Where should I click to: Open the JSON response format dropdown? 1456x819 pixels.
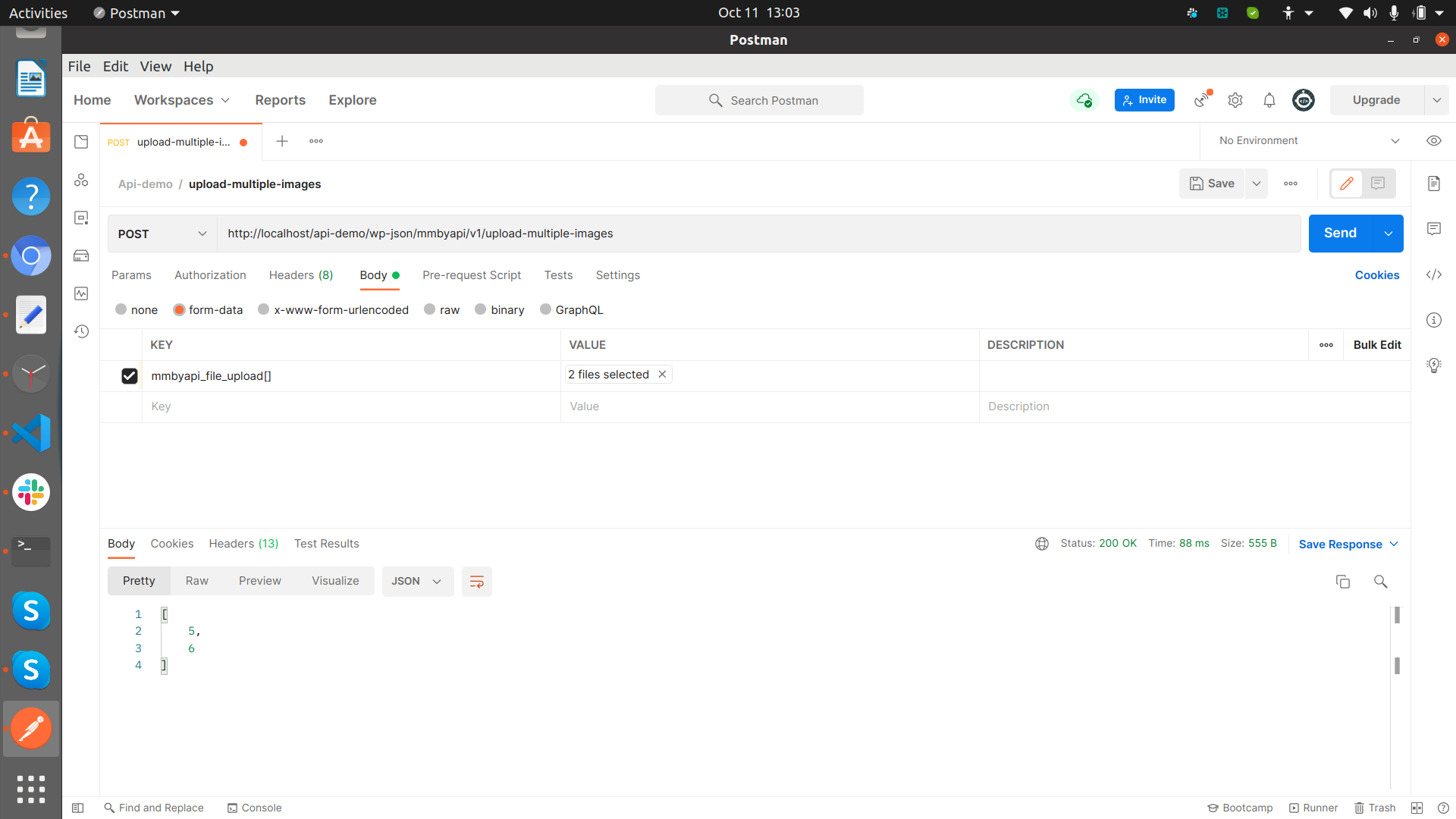417,582
